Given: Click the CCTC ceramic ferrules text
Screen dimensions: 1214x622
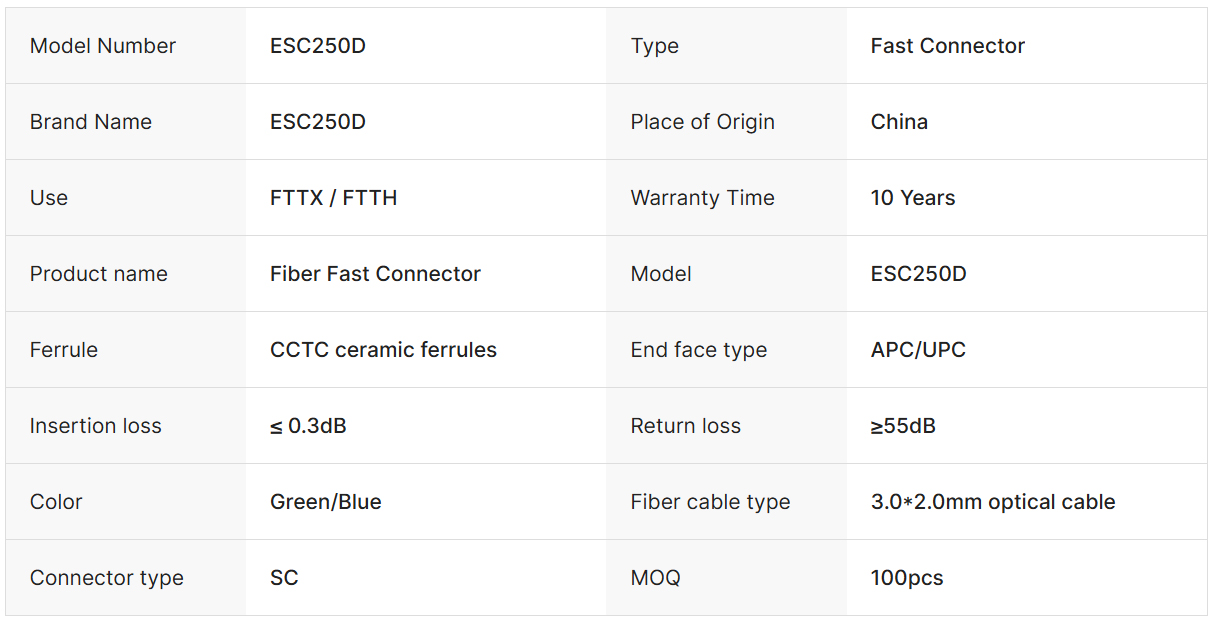Looking at the screenshot, I should [x=383, y=350].
